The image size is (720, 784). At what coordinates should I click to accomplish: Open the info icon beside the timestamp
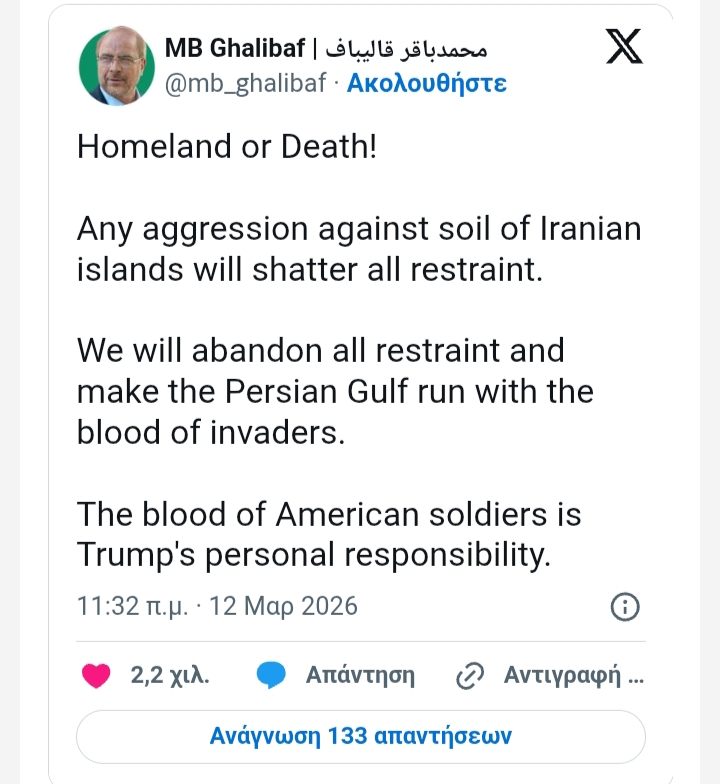(625, 606)
